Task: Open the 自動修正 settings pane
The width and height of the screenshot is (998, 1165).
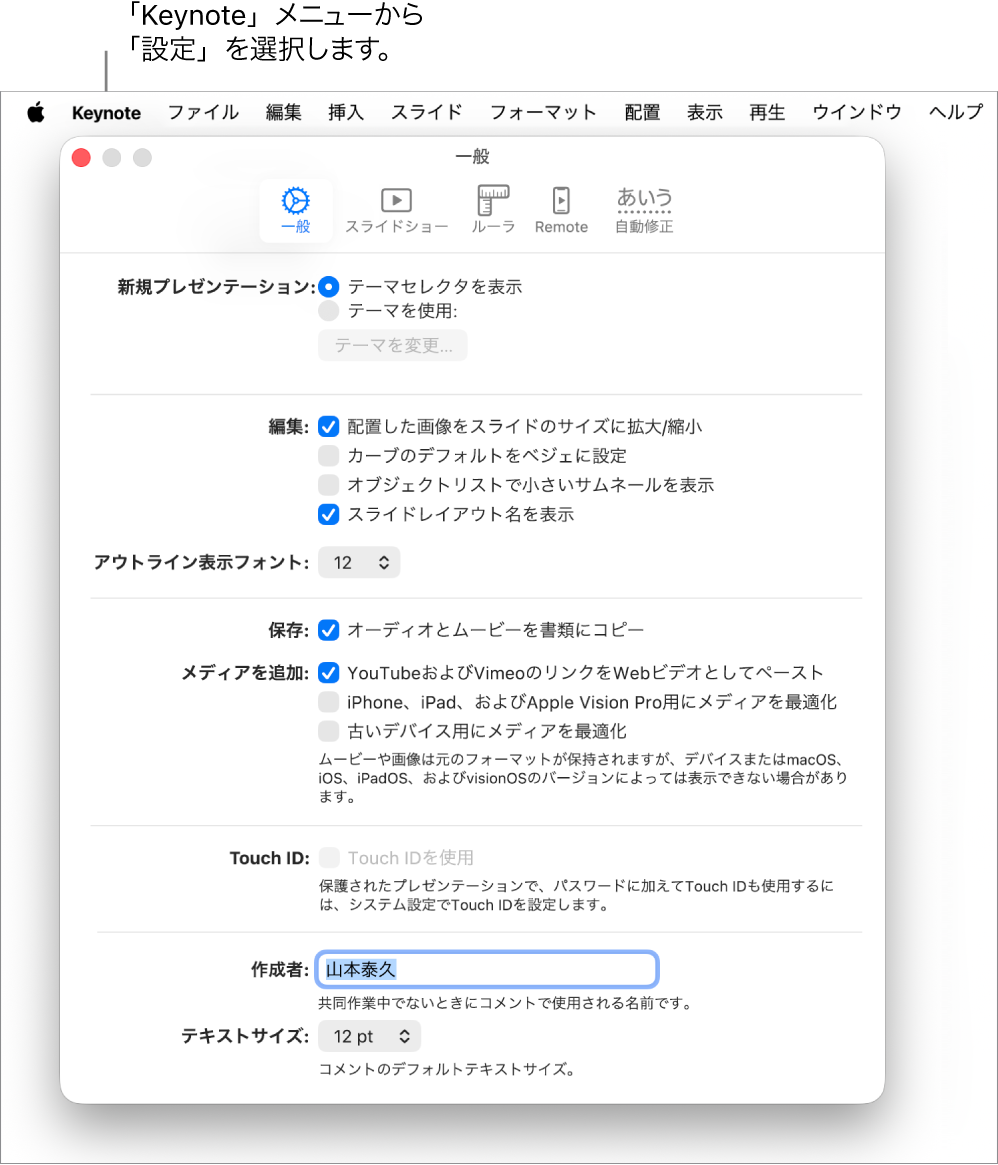Action: click(643, 205)
